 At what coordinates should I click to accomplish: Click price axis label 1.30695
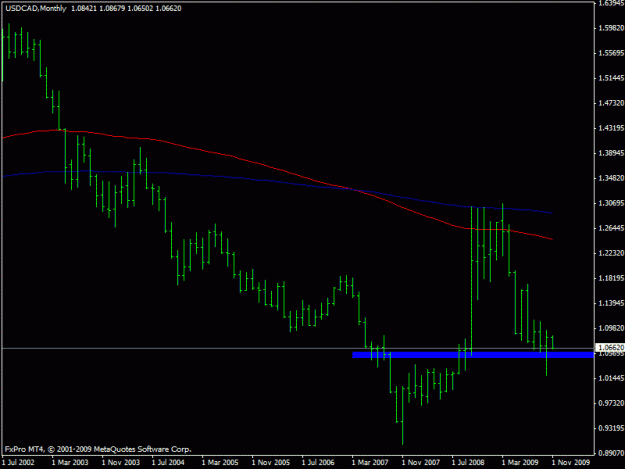click(611, 204)
